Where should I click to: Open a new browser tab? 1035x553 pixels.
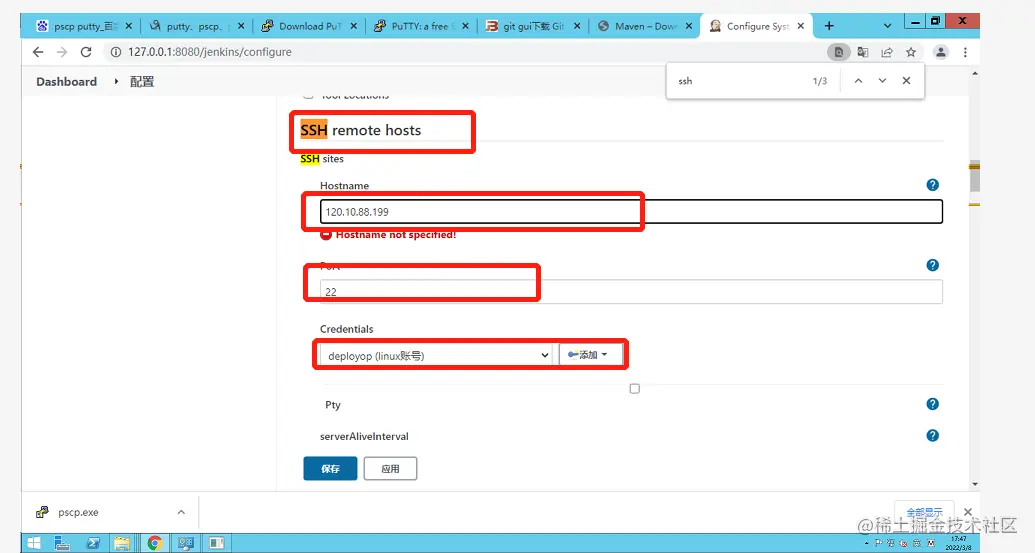pos(829,26)
